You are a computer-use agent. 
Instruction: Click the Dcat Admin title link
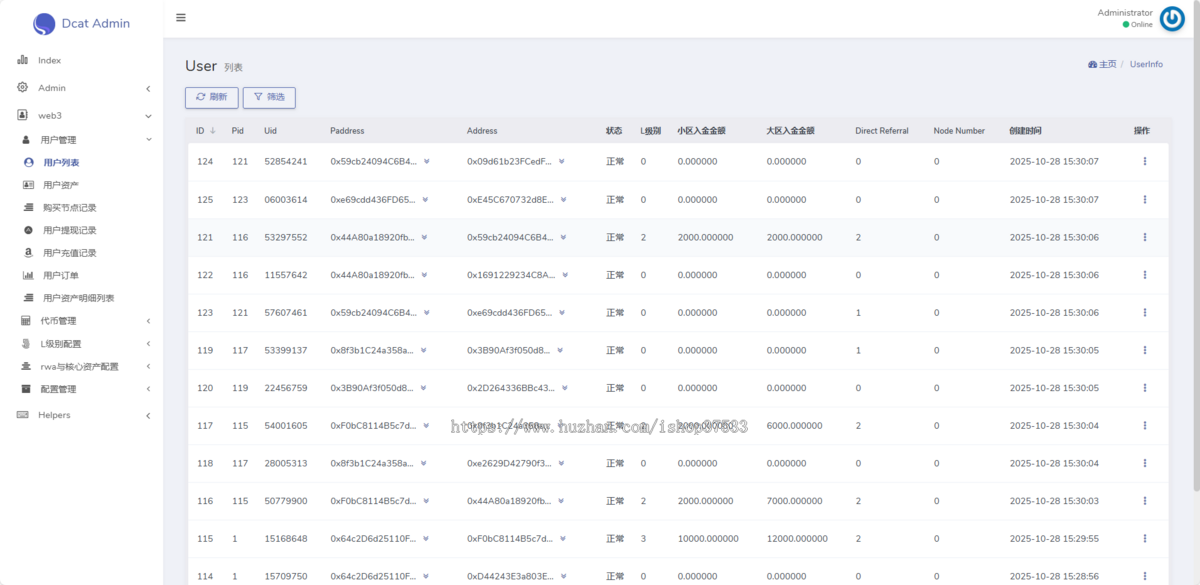pyautogui.click(x=96, y=24)
